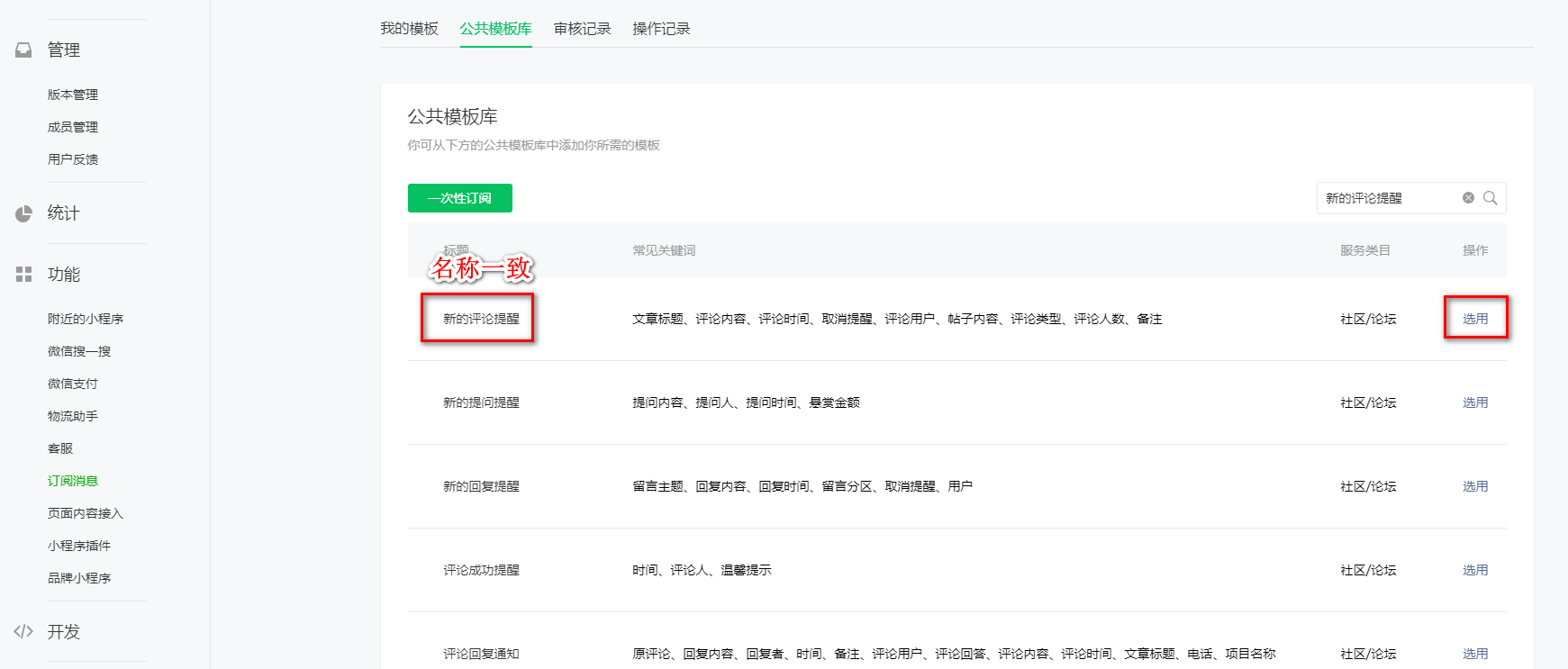Click the 管理 inbox icon in sidebar
Screen dimensions: 1568x669
click(x=23, y=50)
